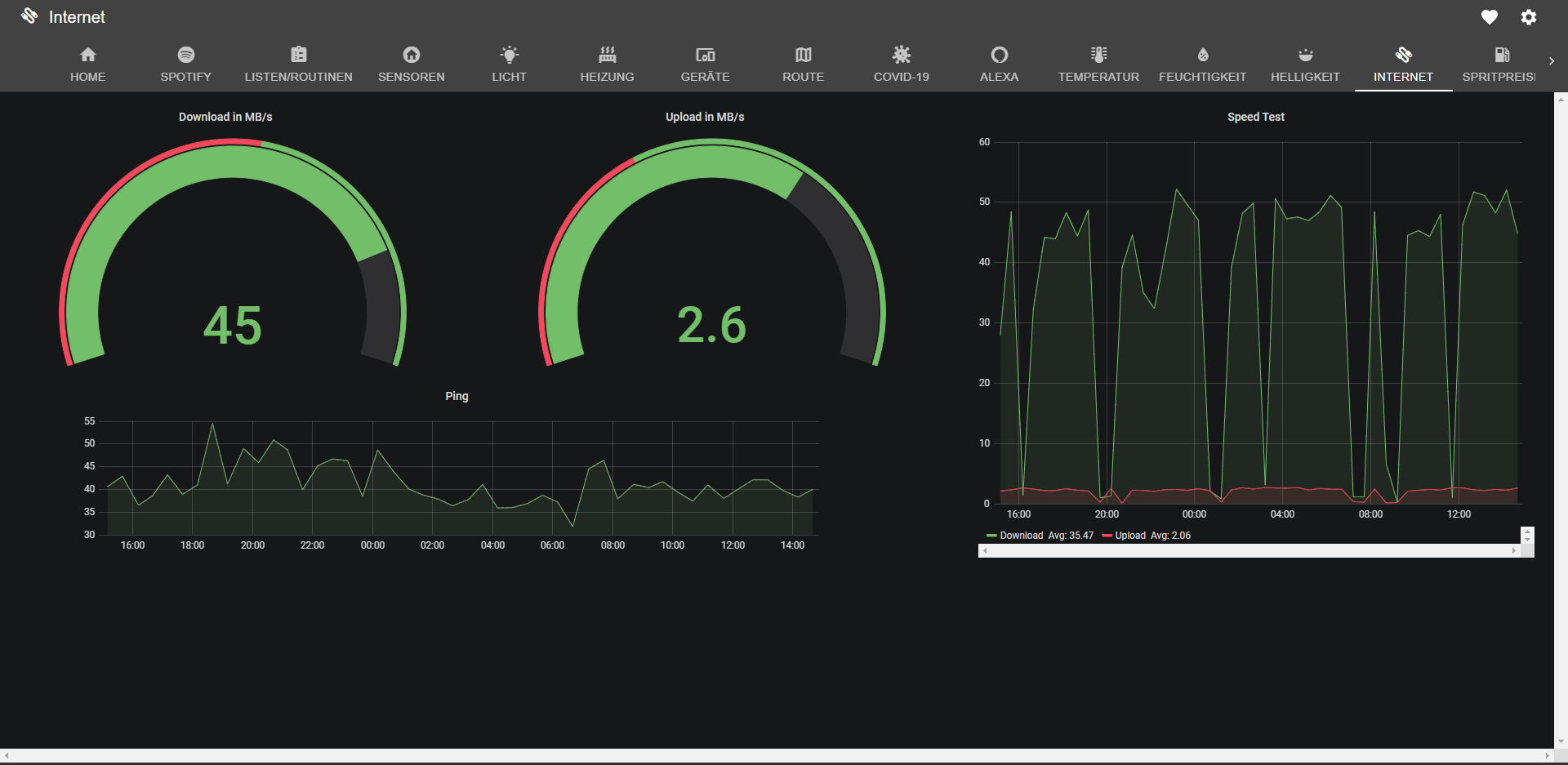Click the legend scroll up arrow
1568x765 pixels.
(x=1527, y=531)
